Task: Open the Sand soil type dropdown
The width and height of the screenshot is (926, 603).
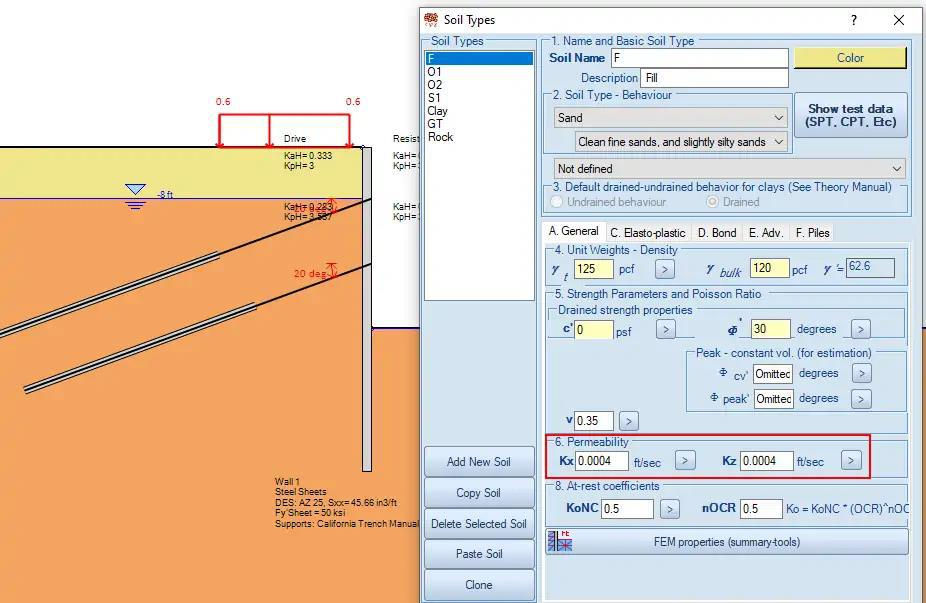Action: (670, 118)
